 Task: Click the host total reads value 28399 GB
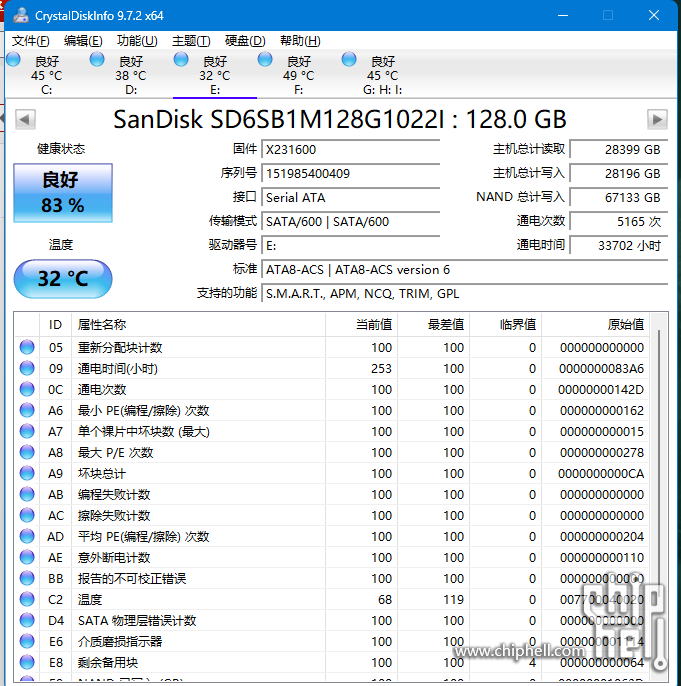[x=619, y=150]
